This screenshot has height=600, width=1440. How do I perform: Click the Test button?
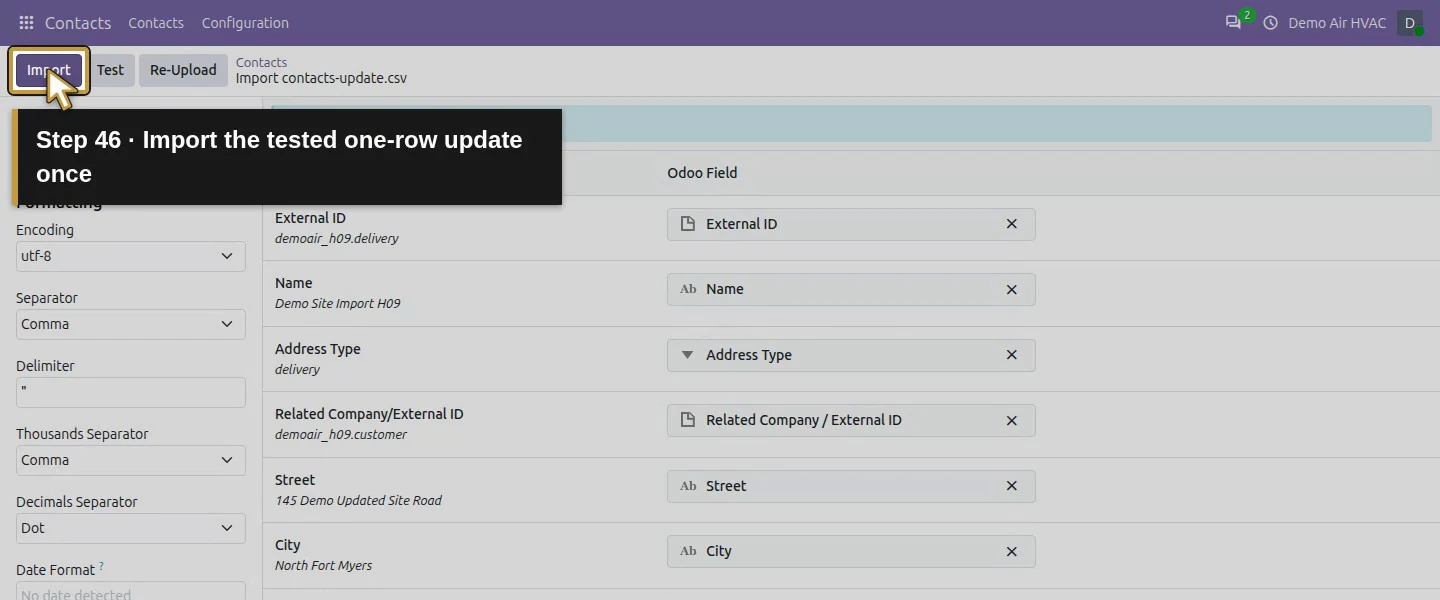tap(110, 70)
